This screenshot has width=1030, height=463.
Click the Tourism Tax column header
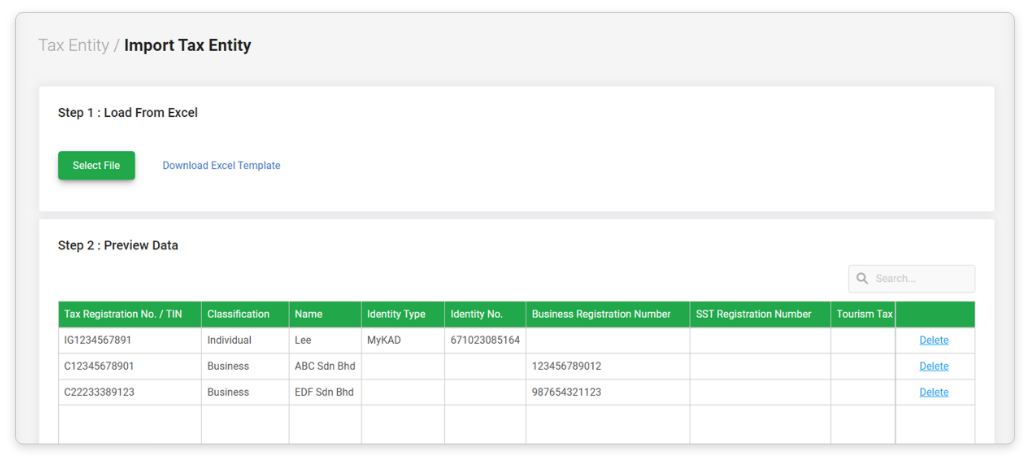[x=863, y=314]
